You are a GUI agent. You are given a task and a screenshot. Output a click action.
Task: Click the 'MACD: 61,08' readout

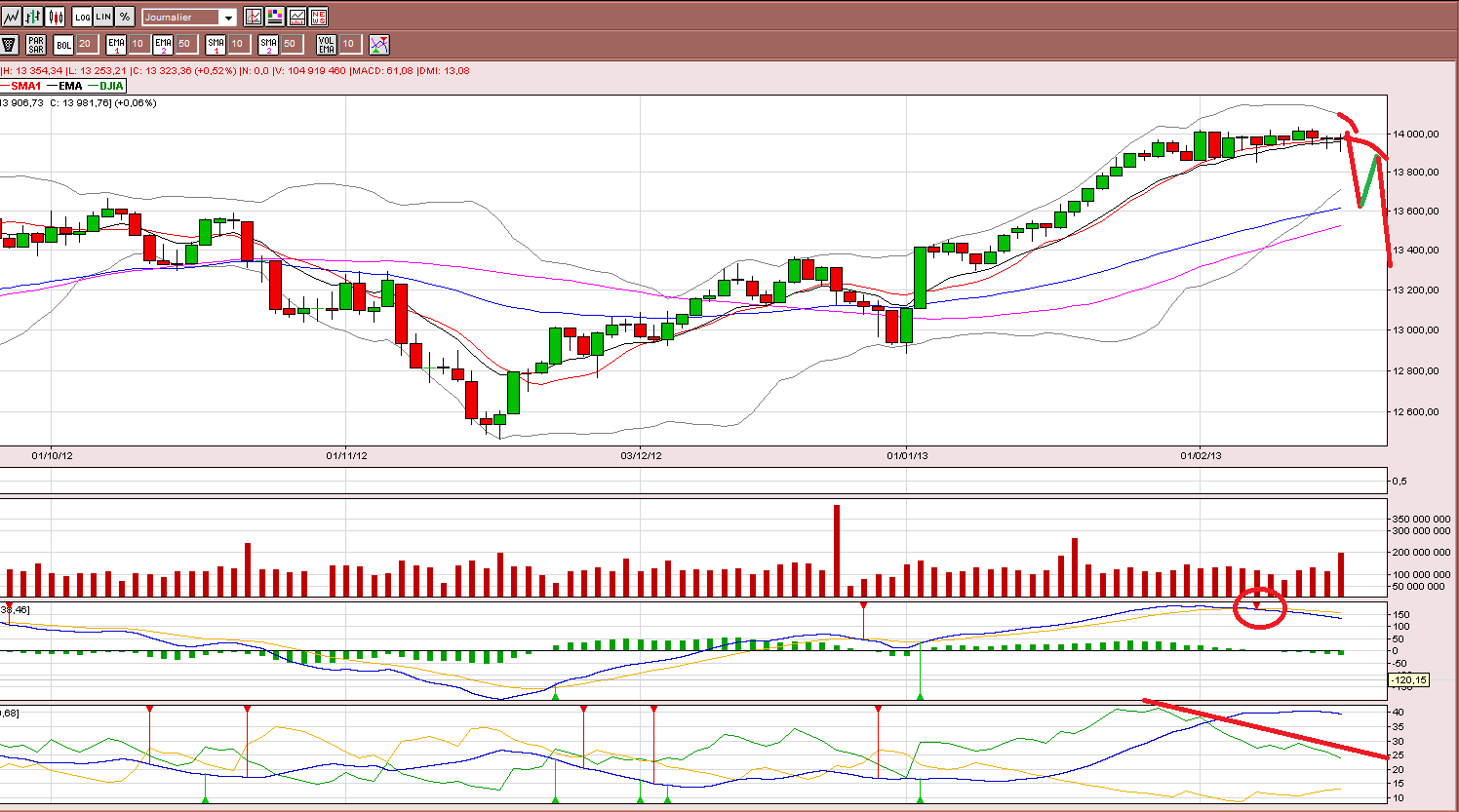pos(383,70)
